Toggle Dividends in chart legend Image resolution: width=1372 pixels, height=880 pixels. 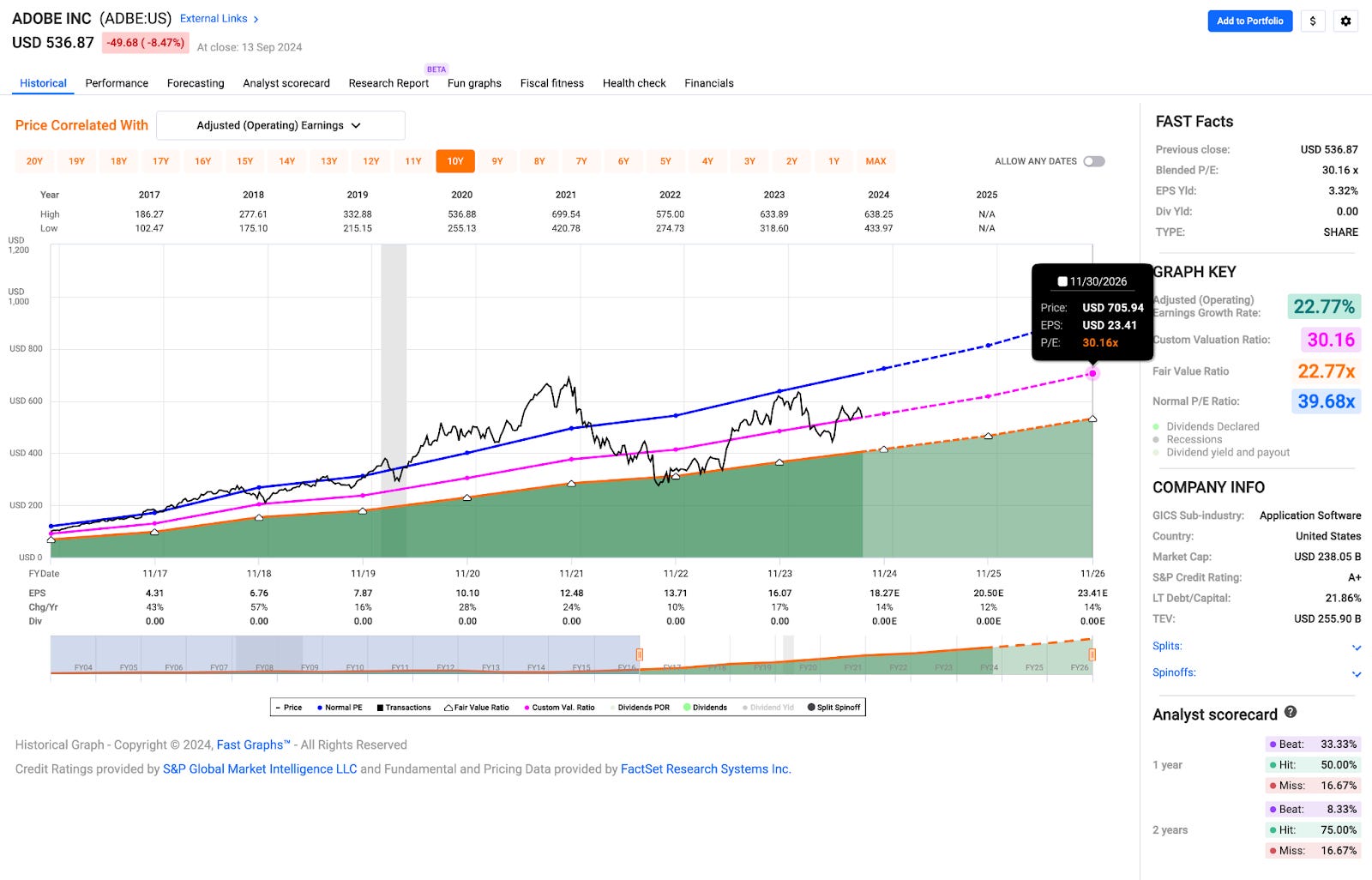[705, 708]
